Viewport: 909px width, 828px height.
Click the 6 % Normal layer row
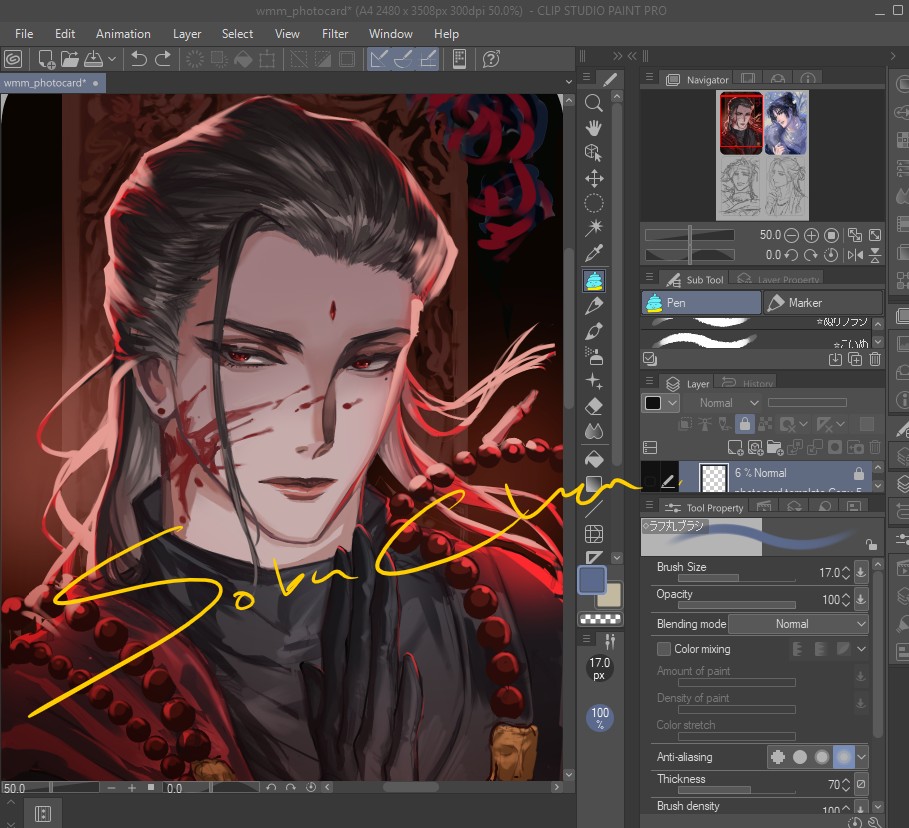pyautogui.click(x=775, y=478)
